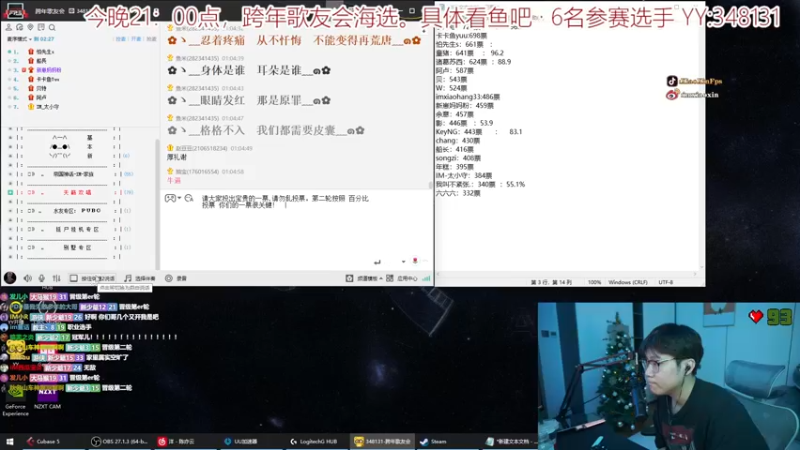Open the app center grid icon
Image resolution: width=800 pixels, height=450 pixels.
390,278
